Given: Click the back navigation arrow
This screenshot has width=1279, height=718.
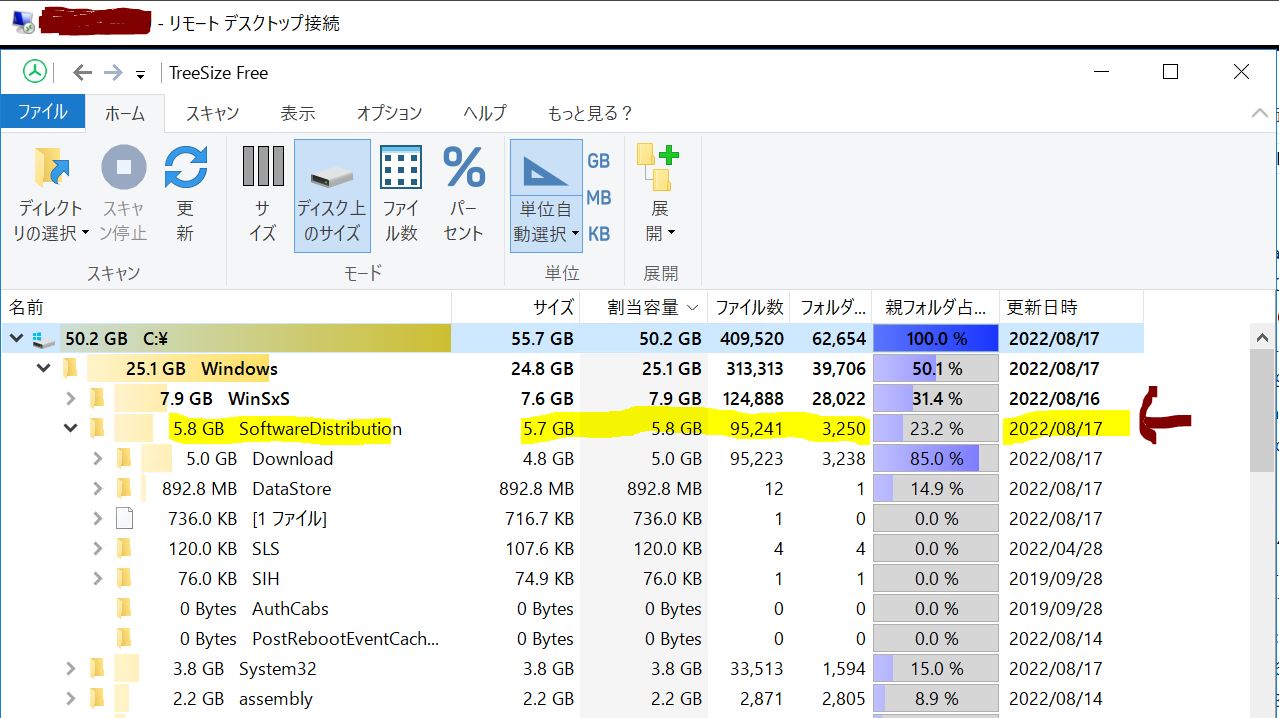Looking at the screenshot, I should [x=82, y=73].
